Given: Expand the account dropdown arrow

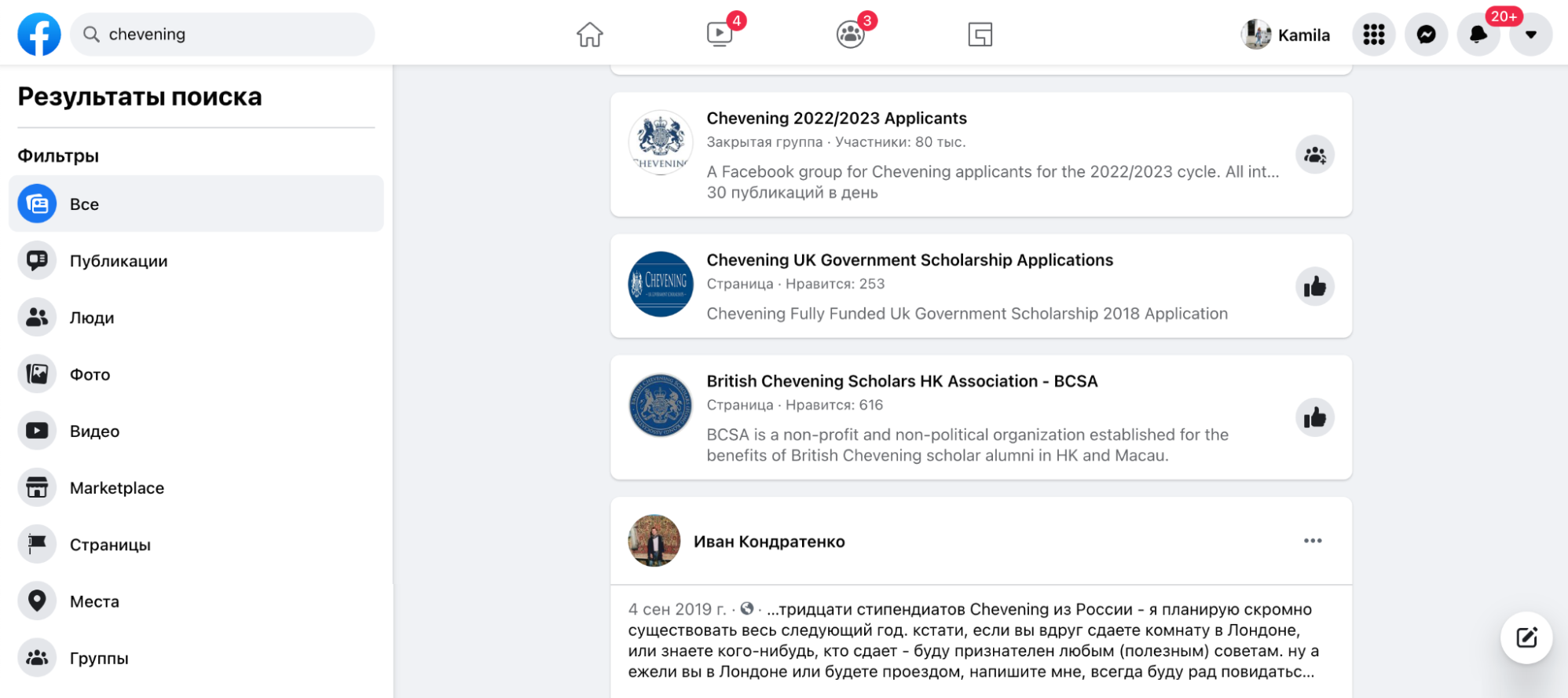Looking at the screenshot, I should (1531, 35).
